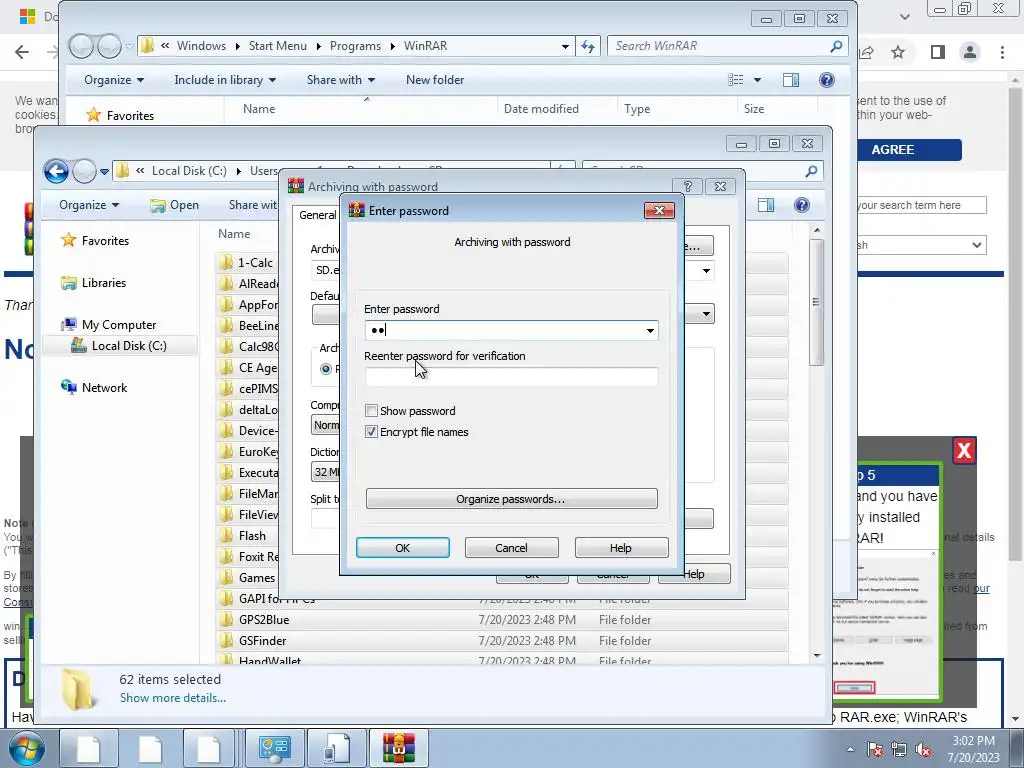This screenshot has height=768, width=1024.
Task: Open the archive name dropdown arrow
Action: coord(706,270)
